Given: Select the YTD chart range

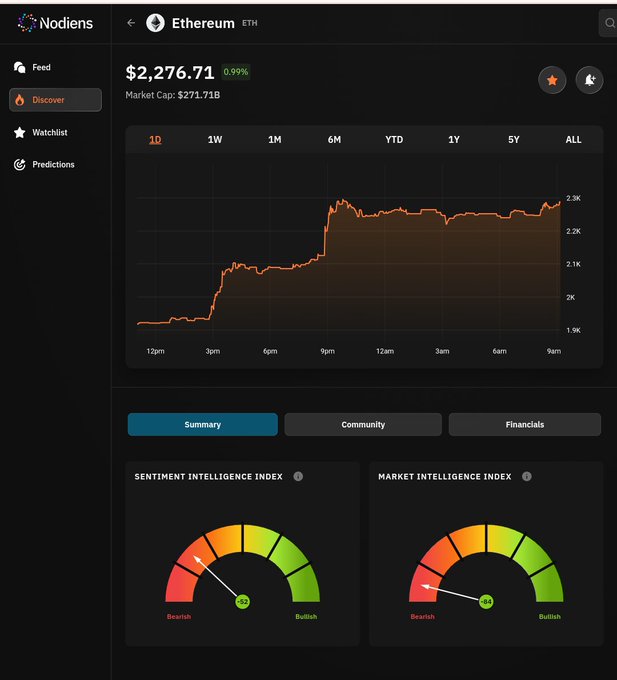Looking at the screenshot, I should tap(394, 140).
